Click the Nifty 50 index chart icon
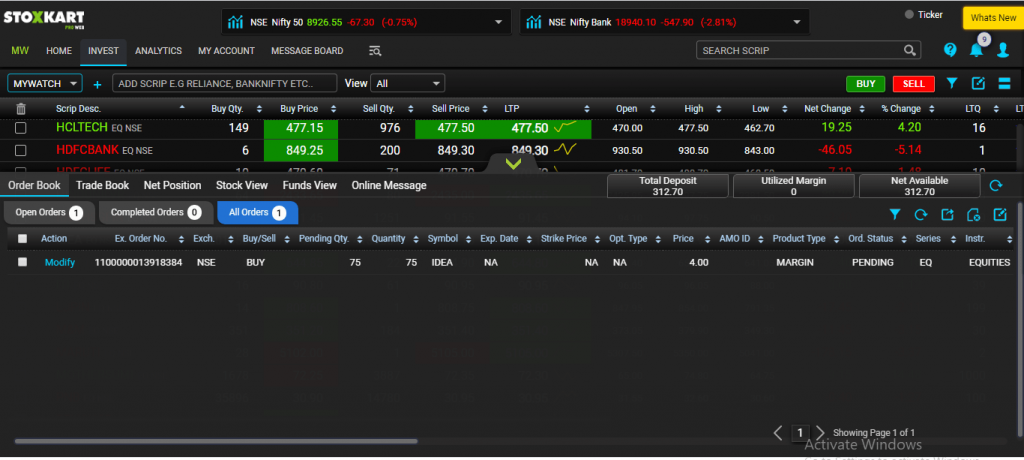1024x460 pixels. pyautogui.click(x=235, y=22)
